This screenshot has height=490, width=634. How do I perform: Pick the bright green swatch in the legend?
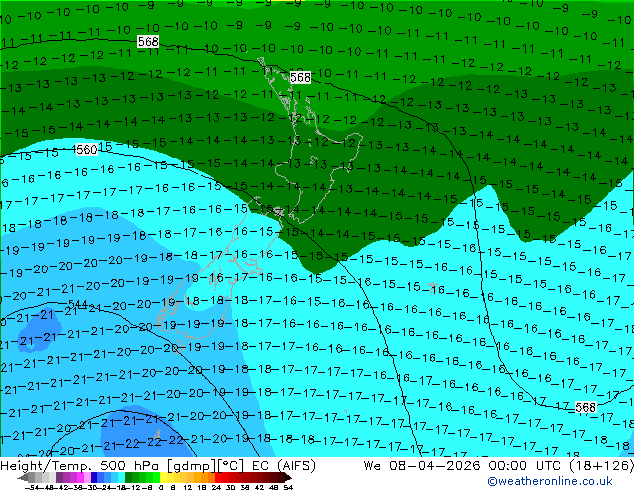(x=156, y=478)
